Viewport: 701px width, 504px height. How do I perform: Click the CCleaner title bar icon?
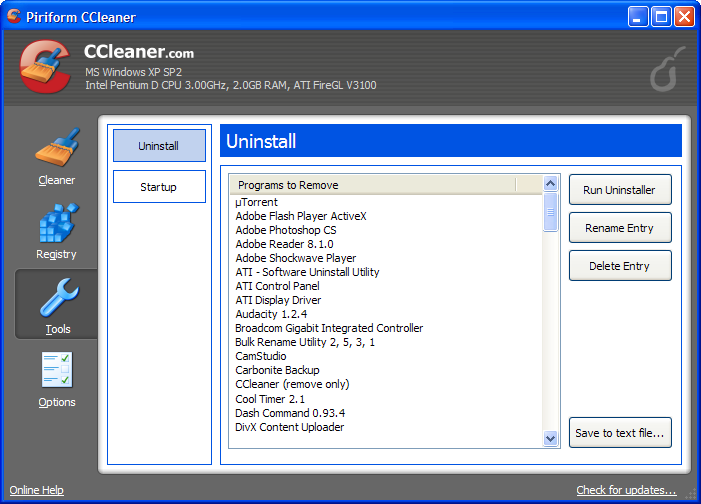(x=14, y=16)
